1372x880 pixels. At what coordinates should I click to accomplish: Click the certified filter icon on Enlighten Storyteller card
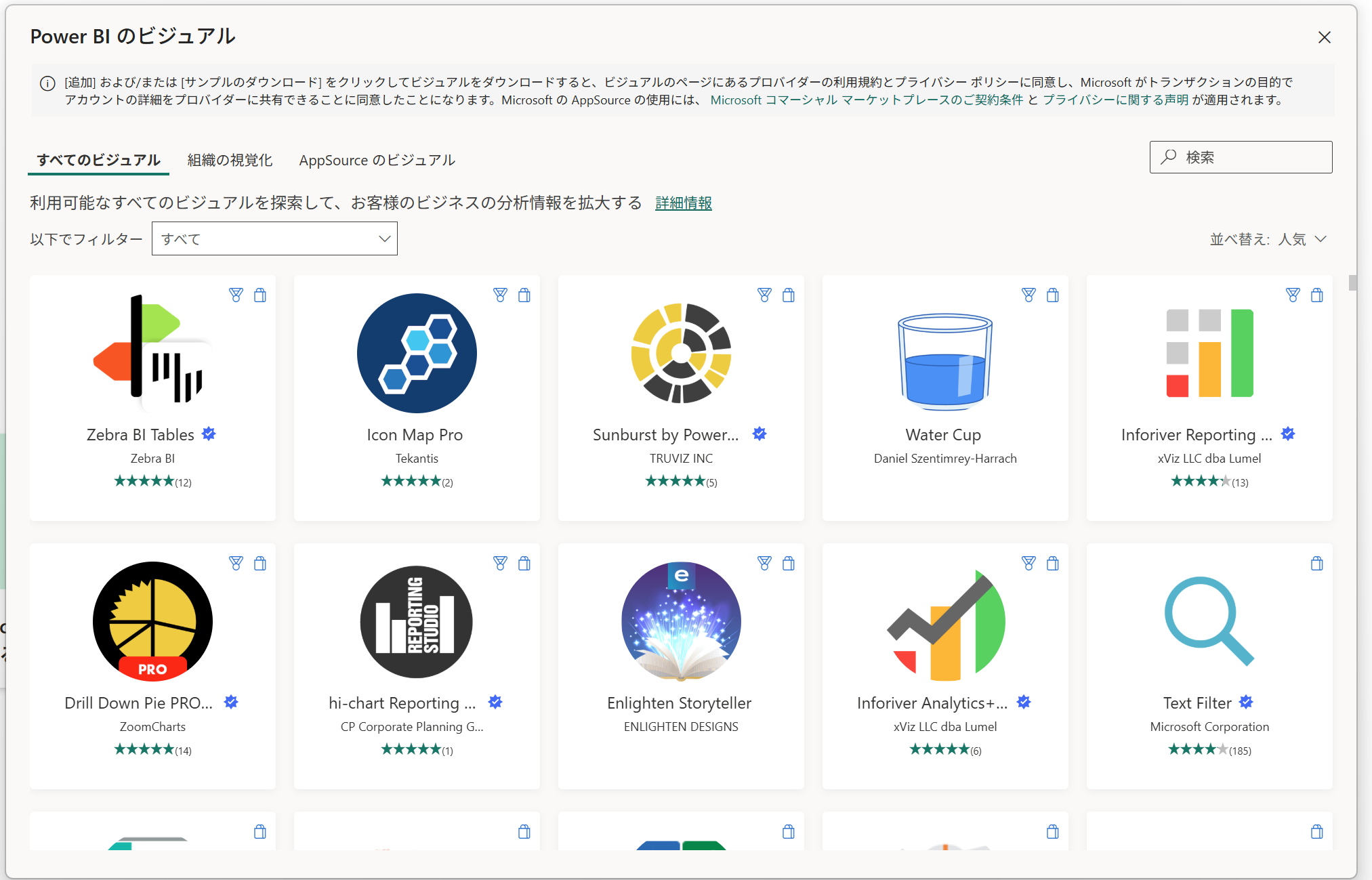pyautogui.click(x=764, y=563)
